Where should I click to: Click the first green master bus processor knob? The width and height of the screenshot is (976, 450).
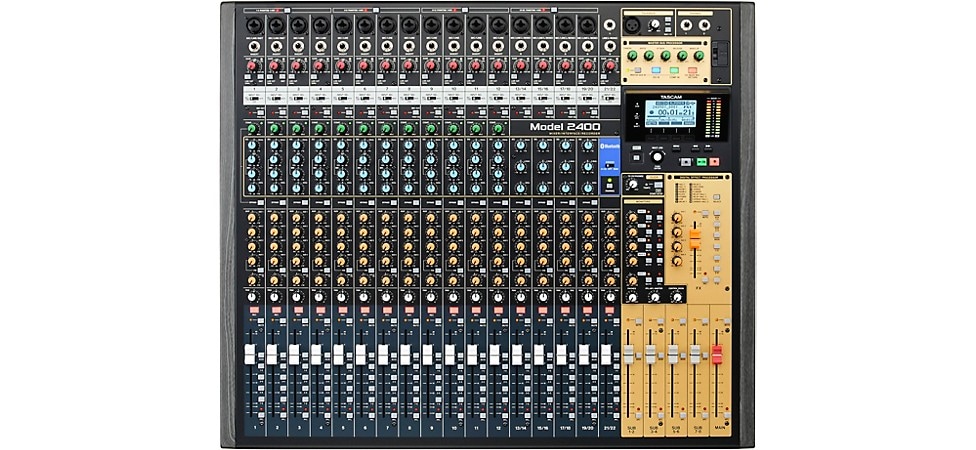(632, 56)
